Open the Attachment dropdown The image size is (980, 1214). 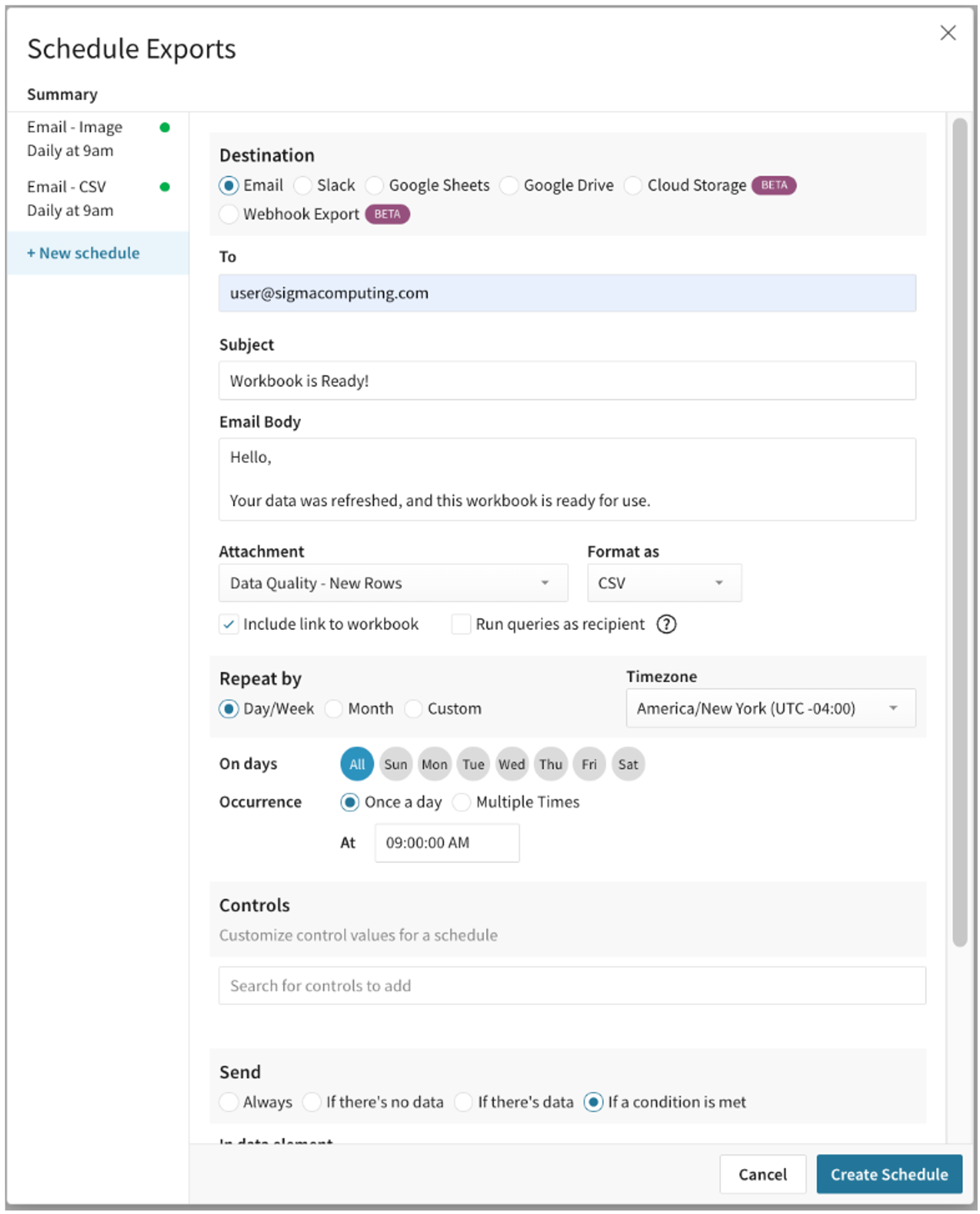tap(393, 583)
